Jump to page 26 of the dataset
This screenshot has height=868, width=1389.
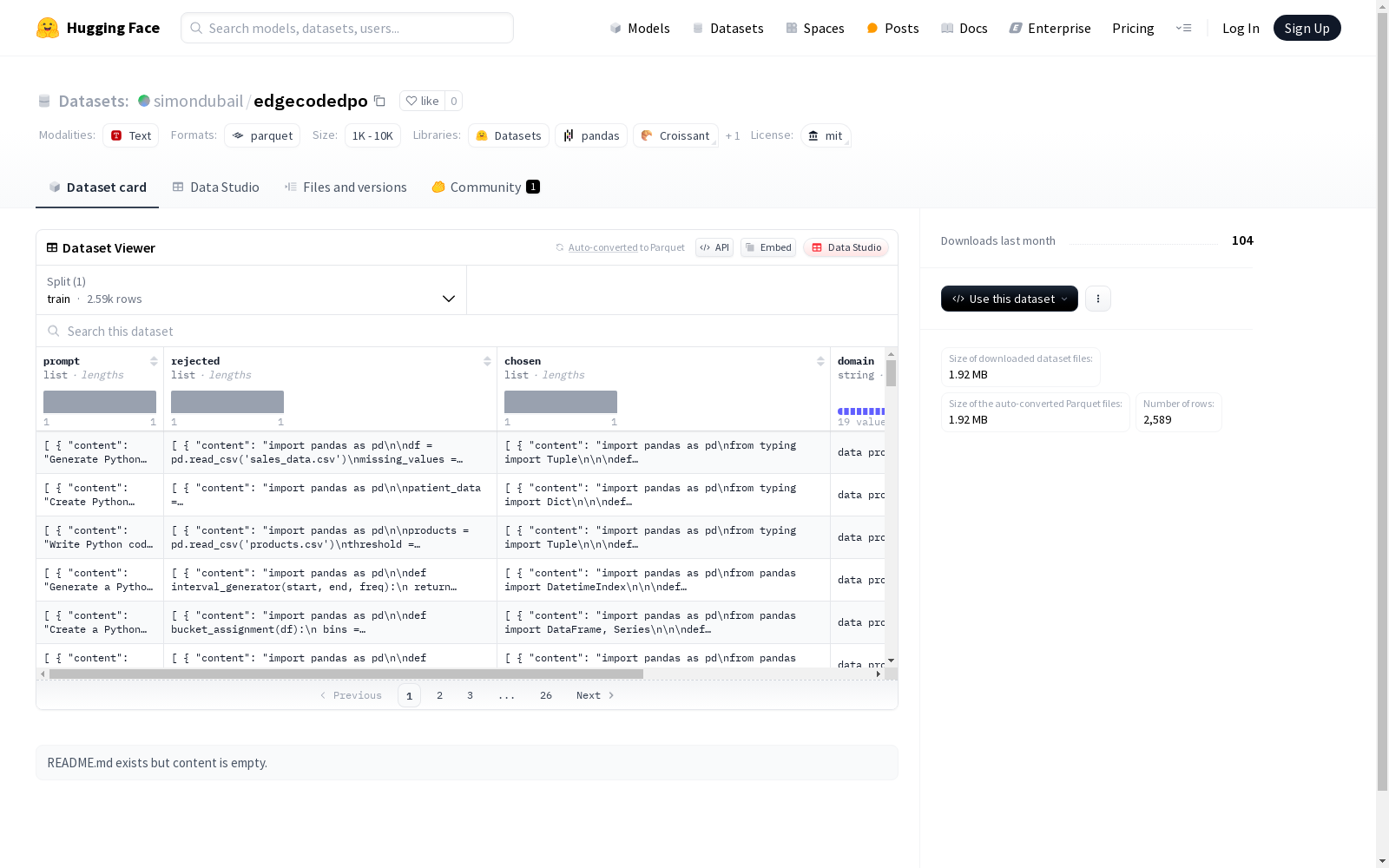point(546,695)
